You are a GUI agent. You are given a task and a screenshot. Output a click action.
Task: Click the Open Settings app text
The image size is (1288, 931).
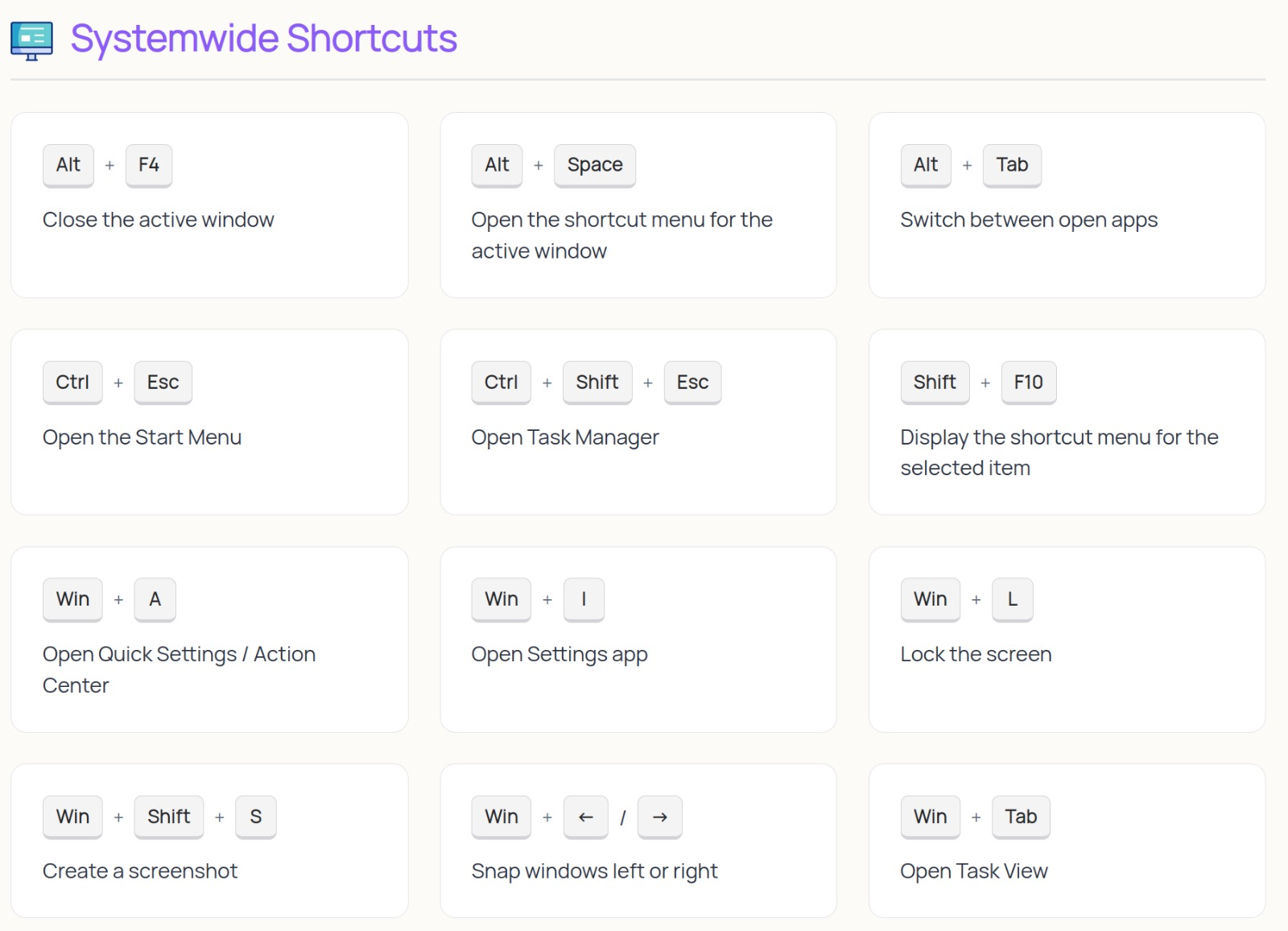[559, 654]
